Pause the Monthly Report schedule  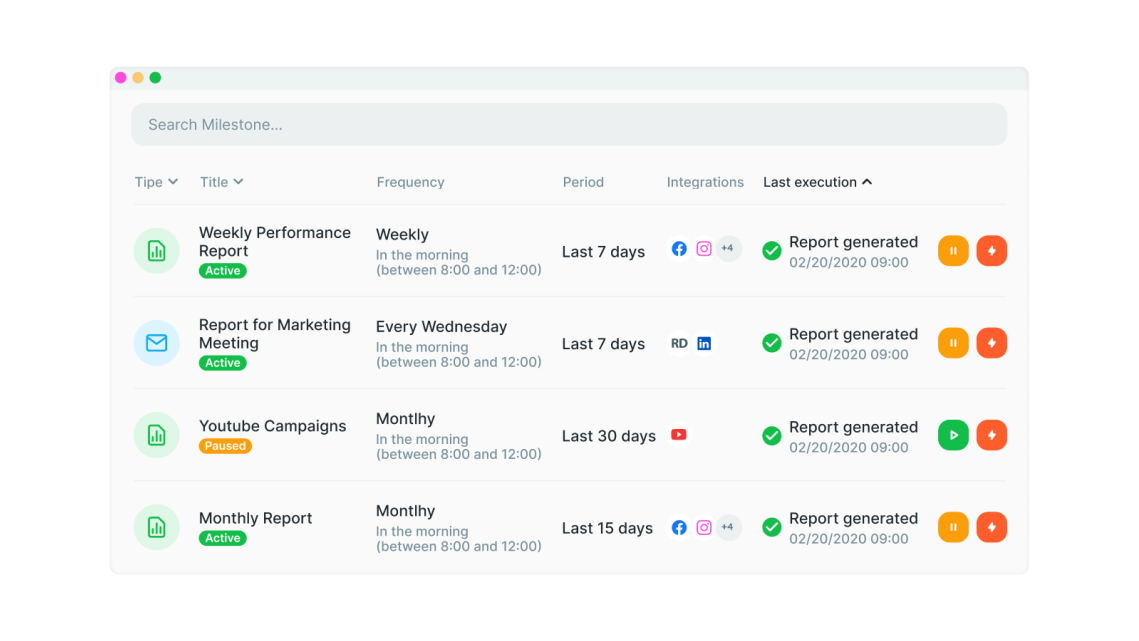pos(952,527)
